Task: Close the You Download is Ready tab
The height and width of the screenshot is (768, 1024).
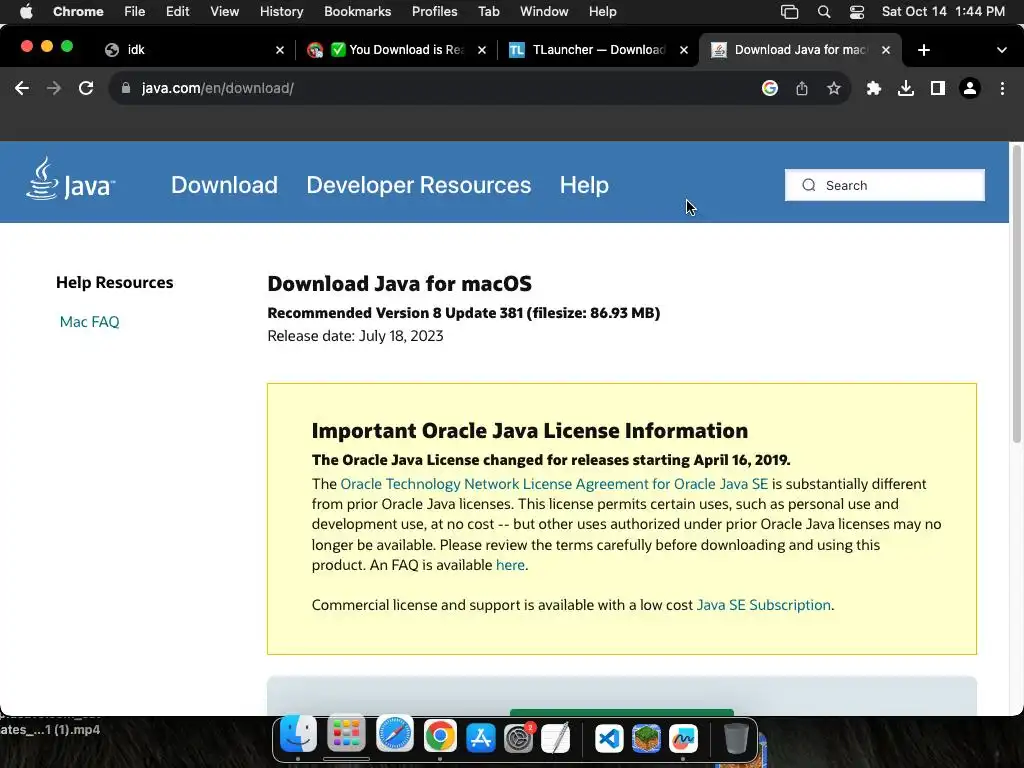Action: click(x=482, y=50)
